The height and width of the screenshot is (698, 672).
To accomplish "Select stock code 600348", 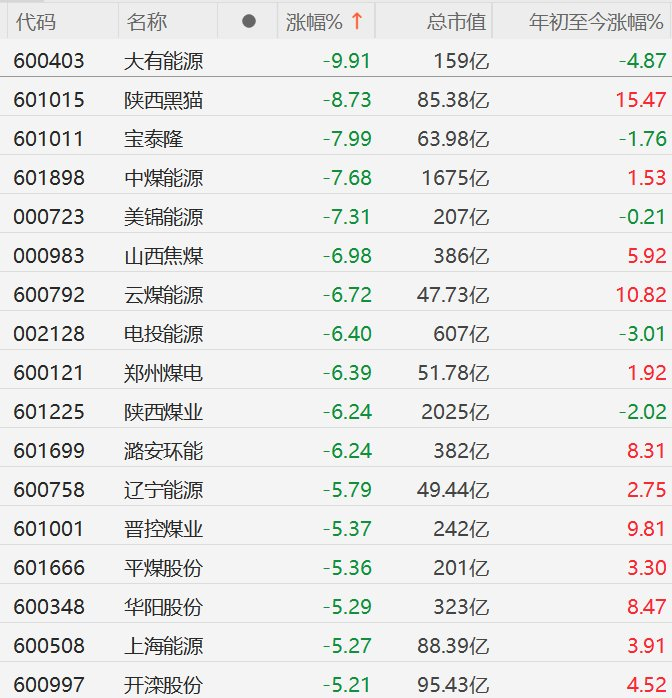I will pos(49,607).
